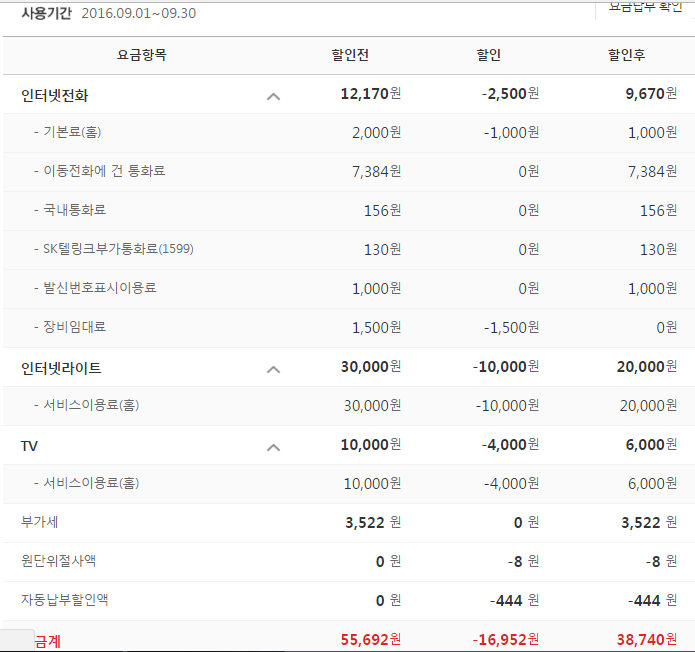Collapse the TV section chevron
The width and height of the screenshot is (695, 652).
[x=273, y=447]
